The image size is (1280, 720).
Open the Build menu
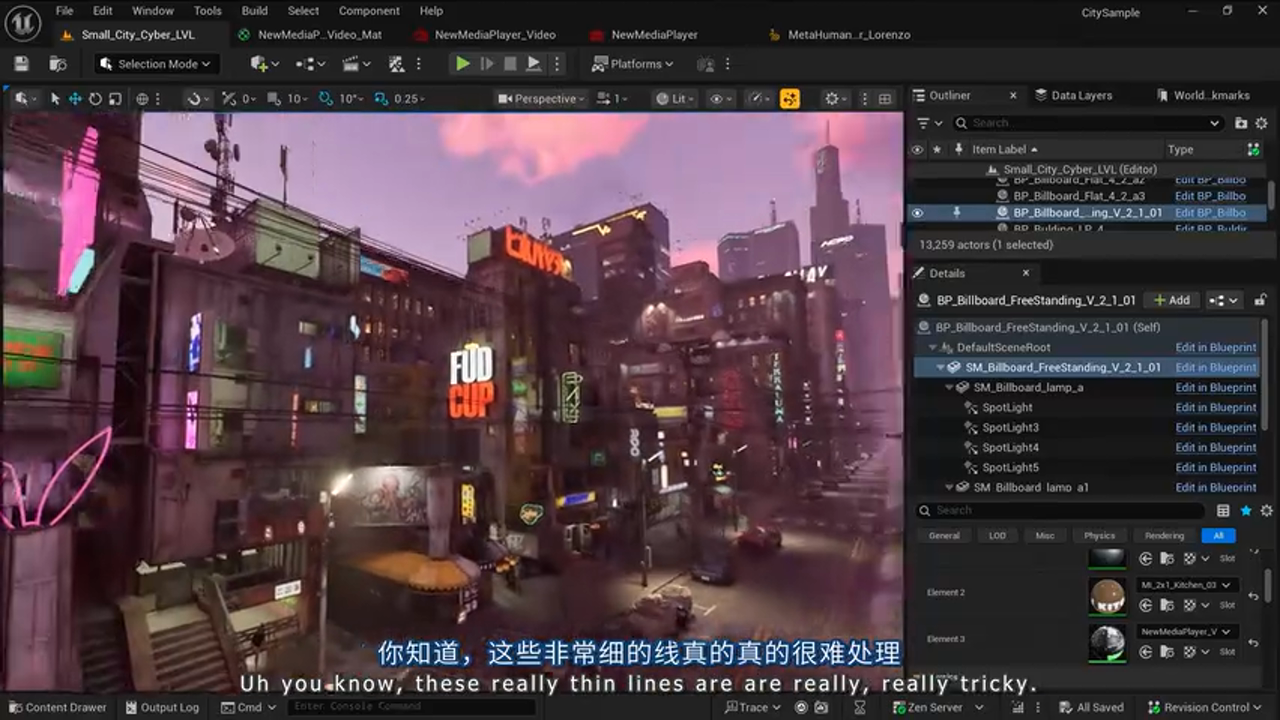coord(254,11)
